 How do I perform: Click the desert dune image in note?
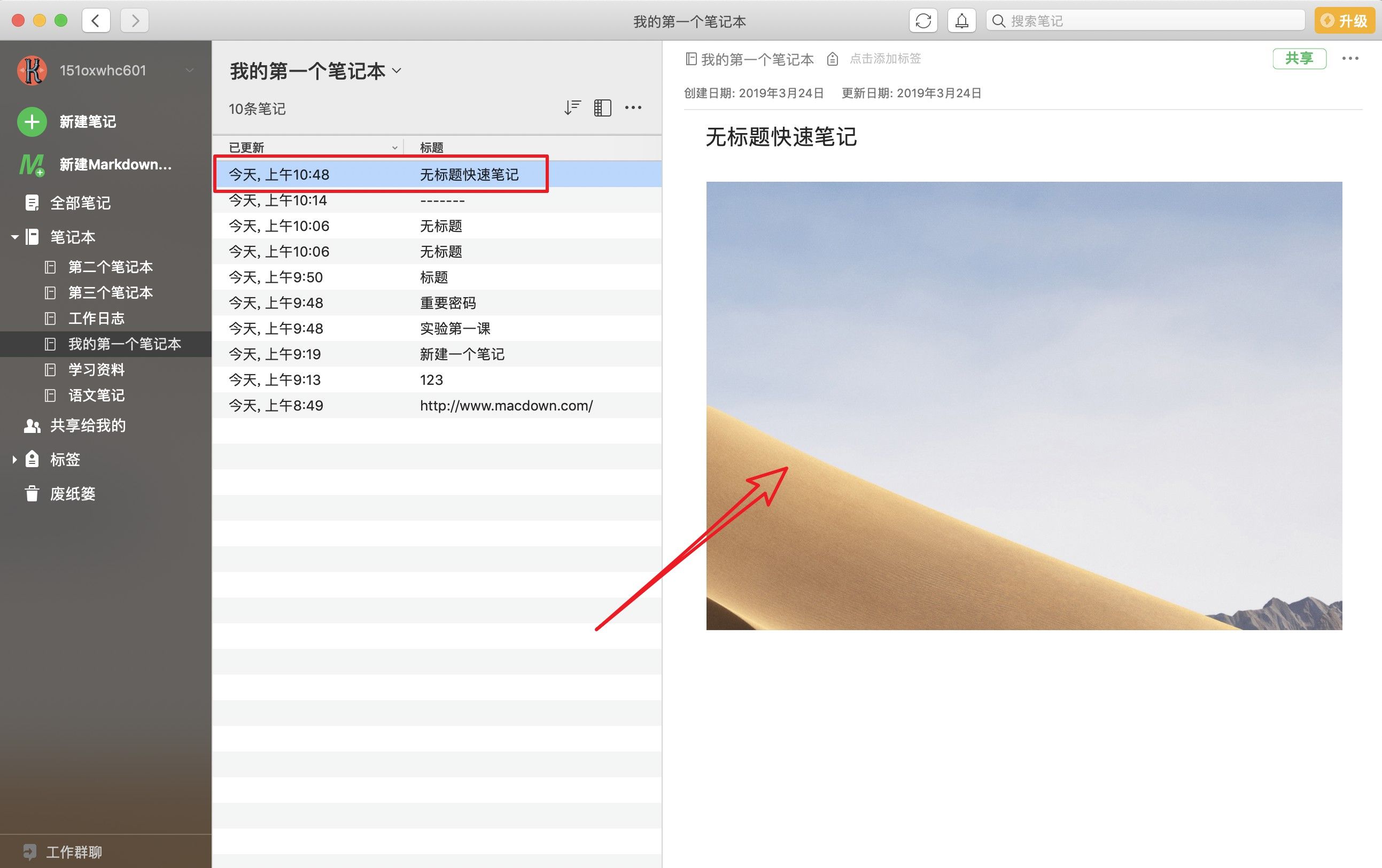point(1024,405)
